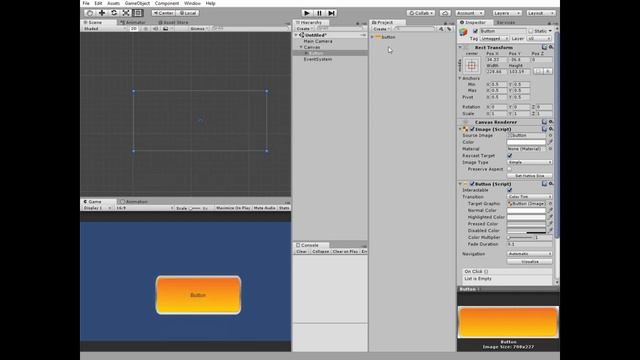Viewport: 640px width, 360px height.
Task: Click the Pause button
Action: coord(319,13)
